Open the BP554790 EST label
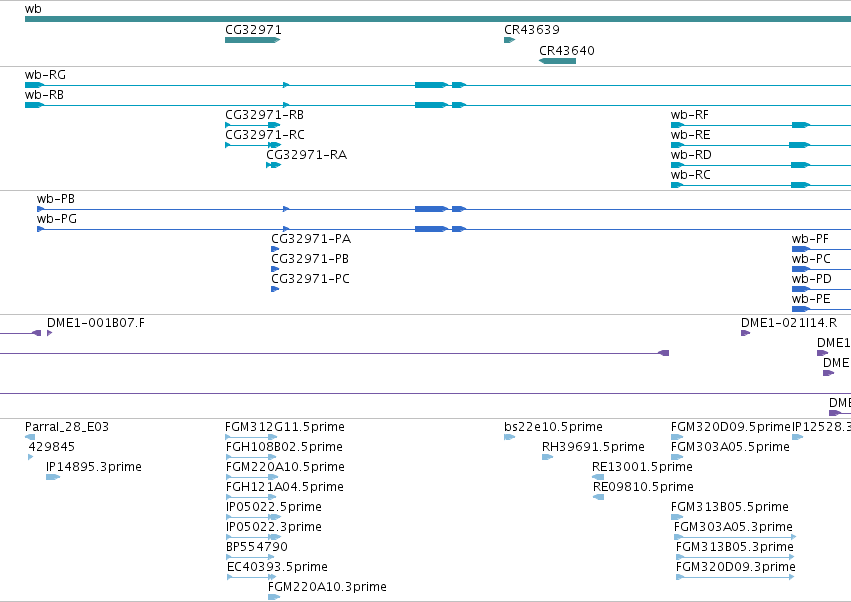 pyautogui.click(x=257, y=547)
